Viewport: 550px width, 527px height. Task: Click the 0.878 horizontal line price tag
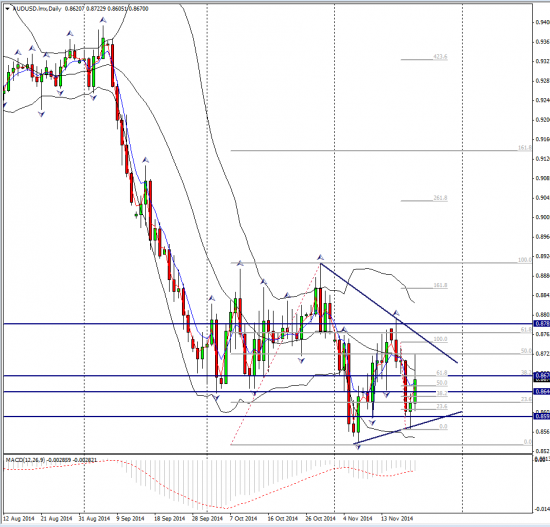coord(542,323)
